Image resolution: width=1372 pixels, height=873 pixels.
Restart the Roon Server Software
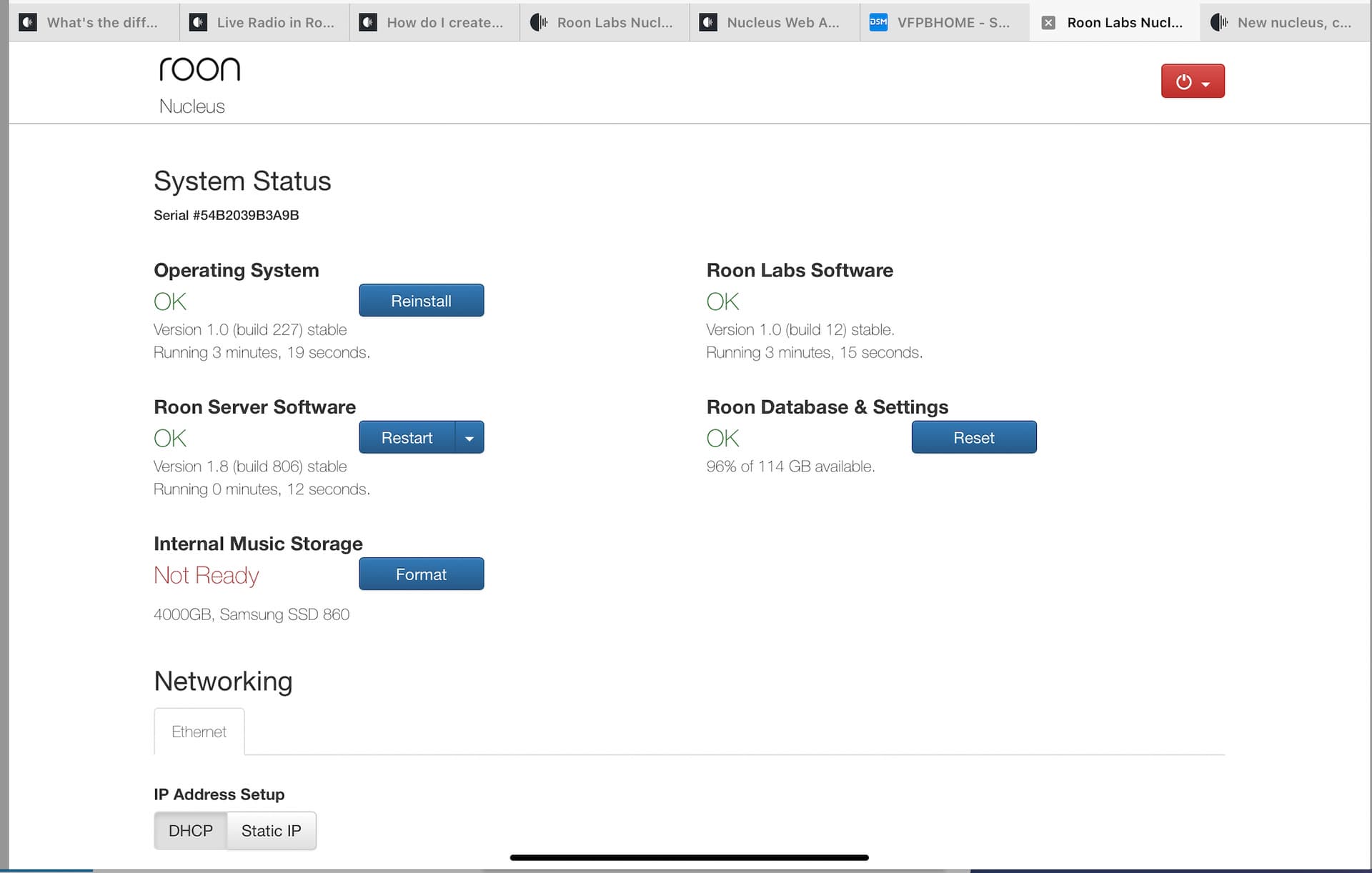pyautogui.click(x=407, y=437)
